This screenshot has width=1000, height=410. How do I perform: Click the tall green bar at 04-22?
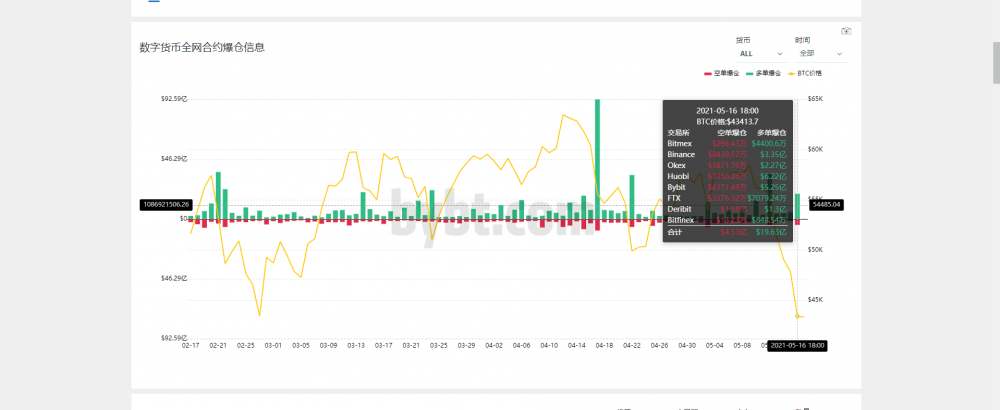tap(632, 197)
